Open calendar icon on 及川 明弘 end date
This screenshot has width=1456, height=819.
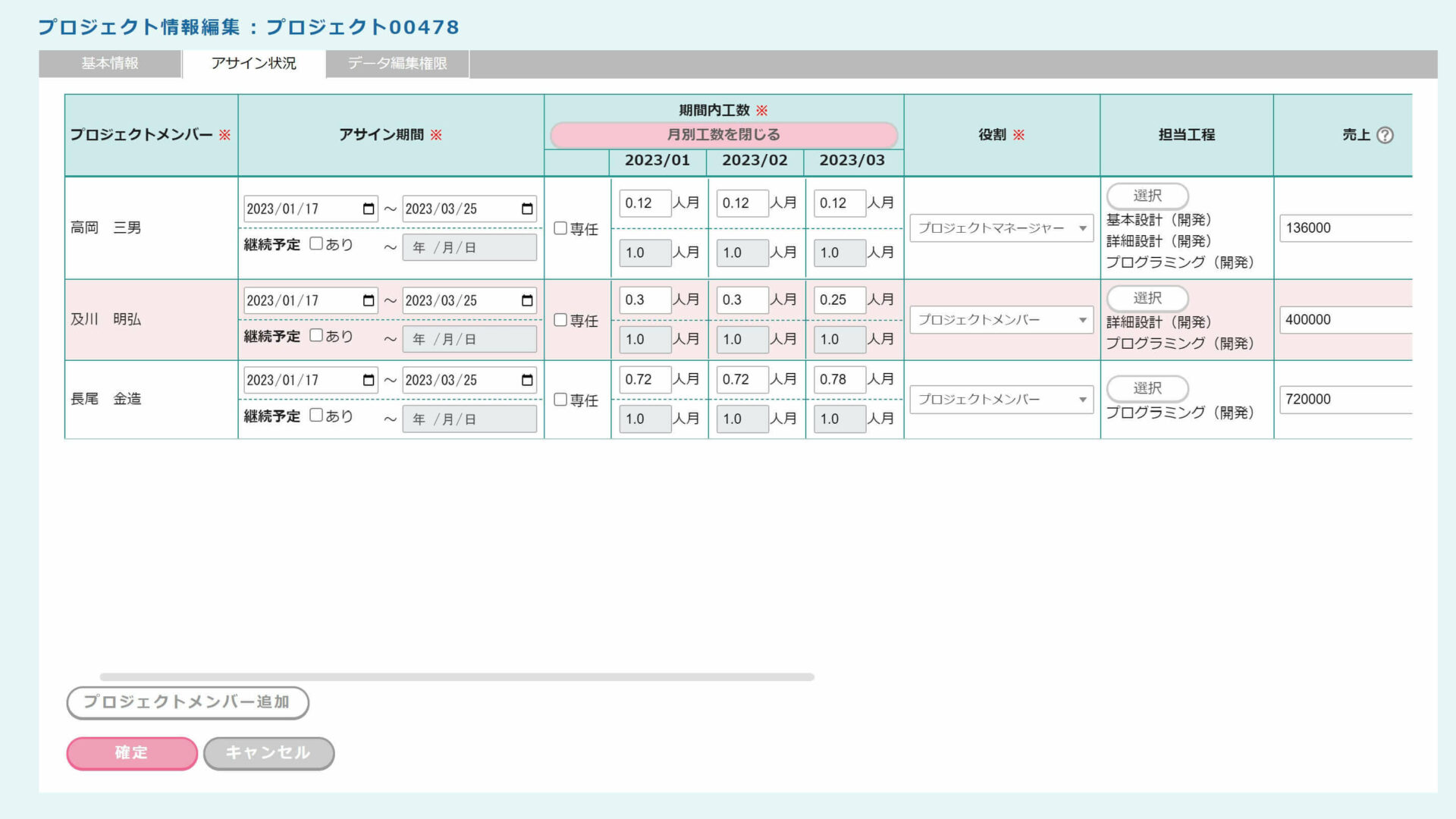[527, 301]
